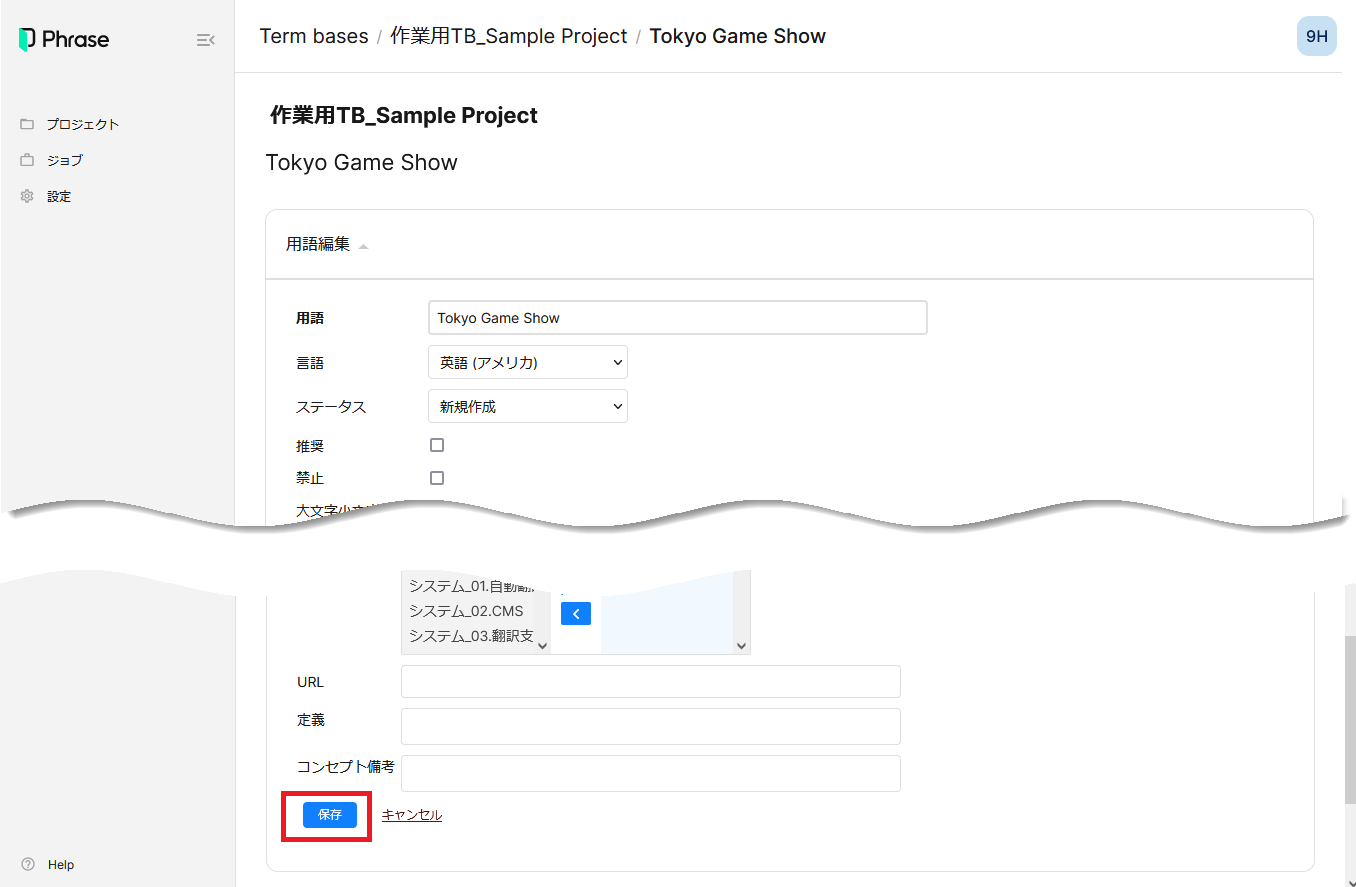
Task: Click the キャンセル link
Action: (411, 815)
